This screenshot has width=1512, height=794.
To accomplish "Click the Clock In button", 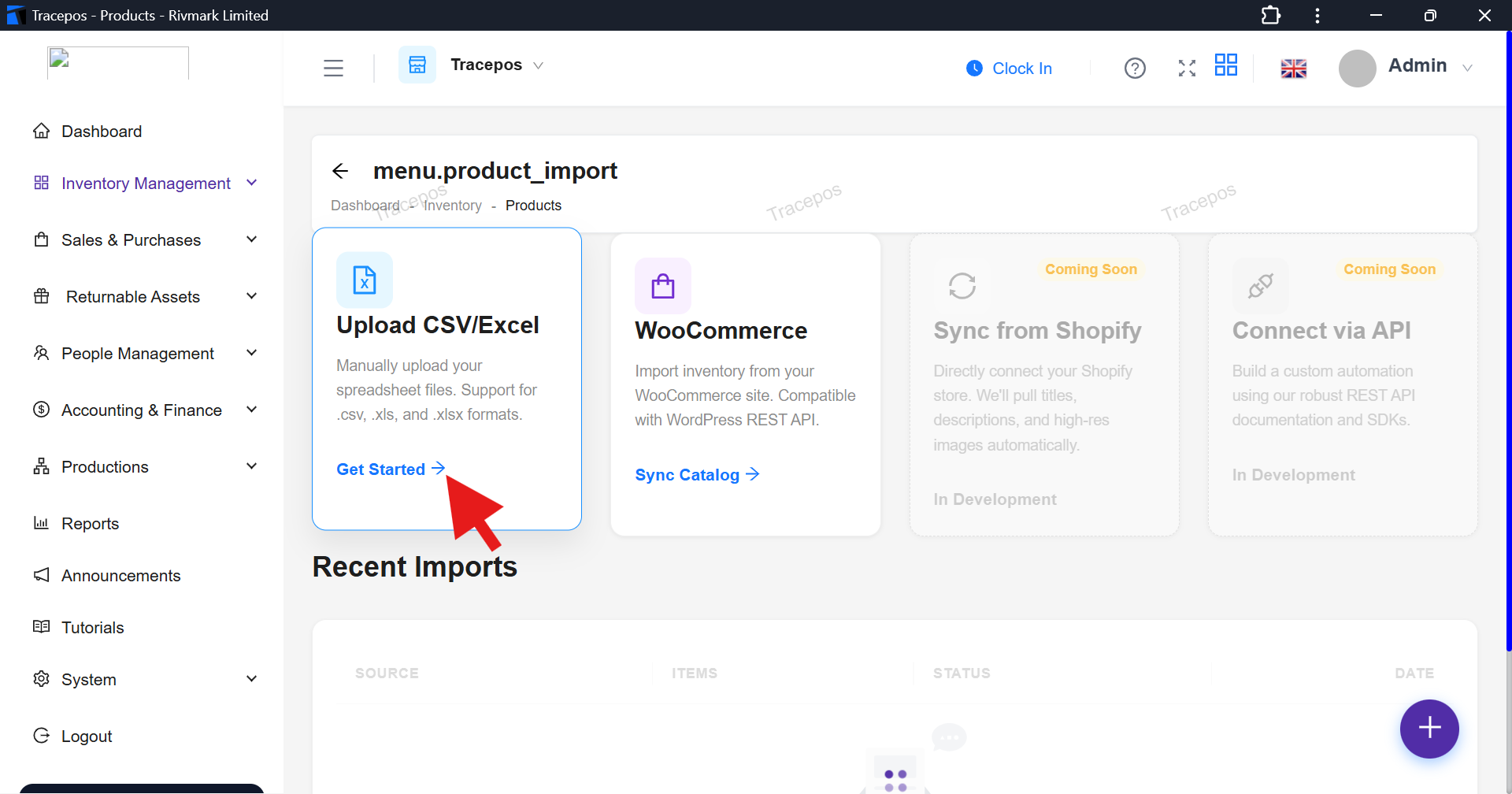I will click(x=1010, y=69).
